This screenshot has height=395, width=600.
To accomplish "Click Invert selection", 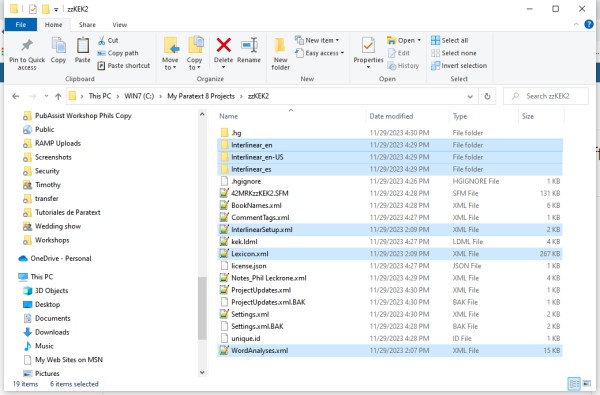I will 459,65.
